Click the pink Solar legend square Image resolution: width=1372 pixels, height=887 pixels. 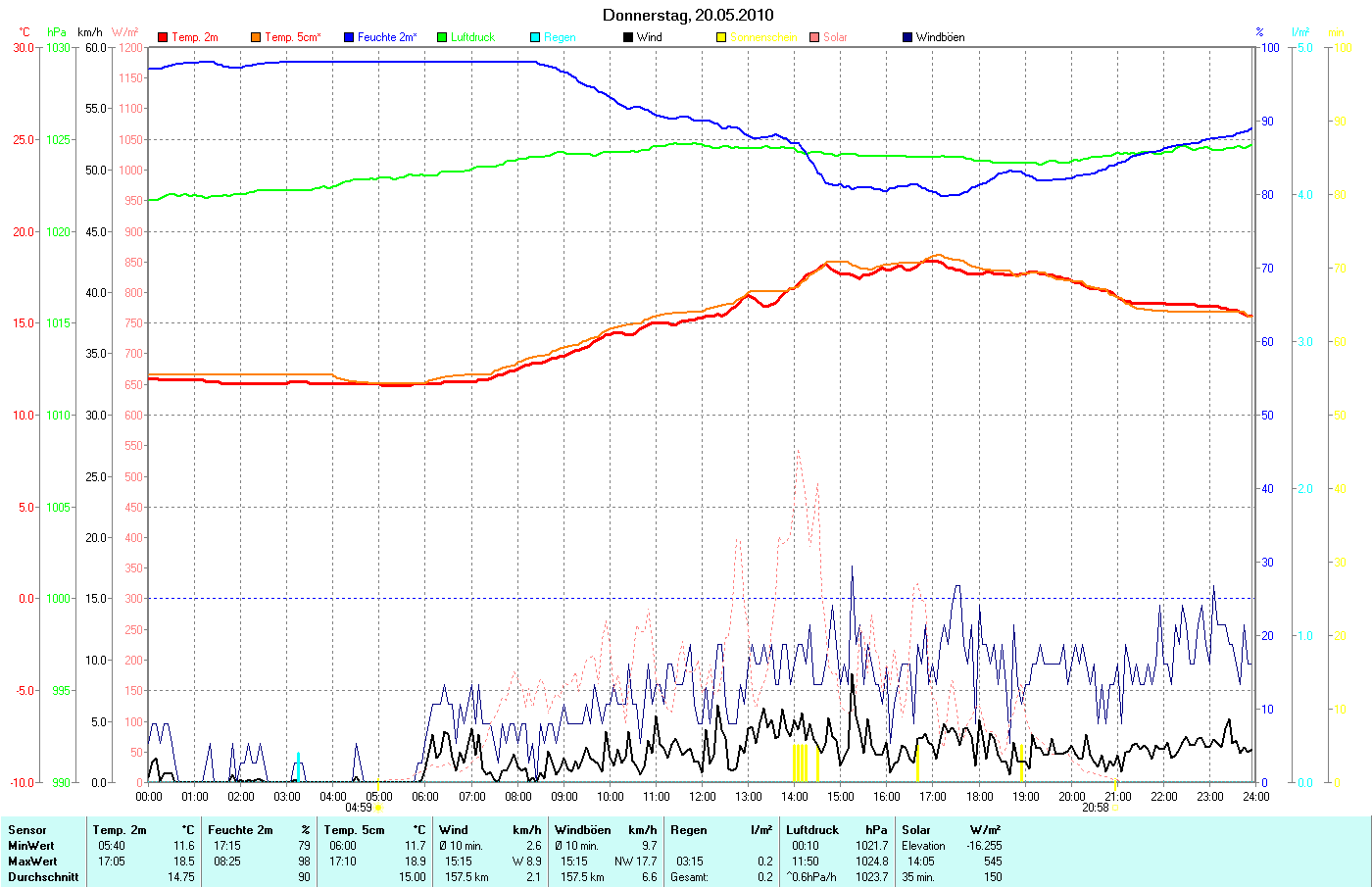(x=814, y=37)
